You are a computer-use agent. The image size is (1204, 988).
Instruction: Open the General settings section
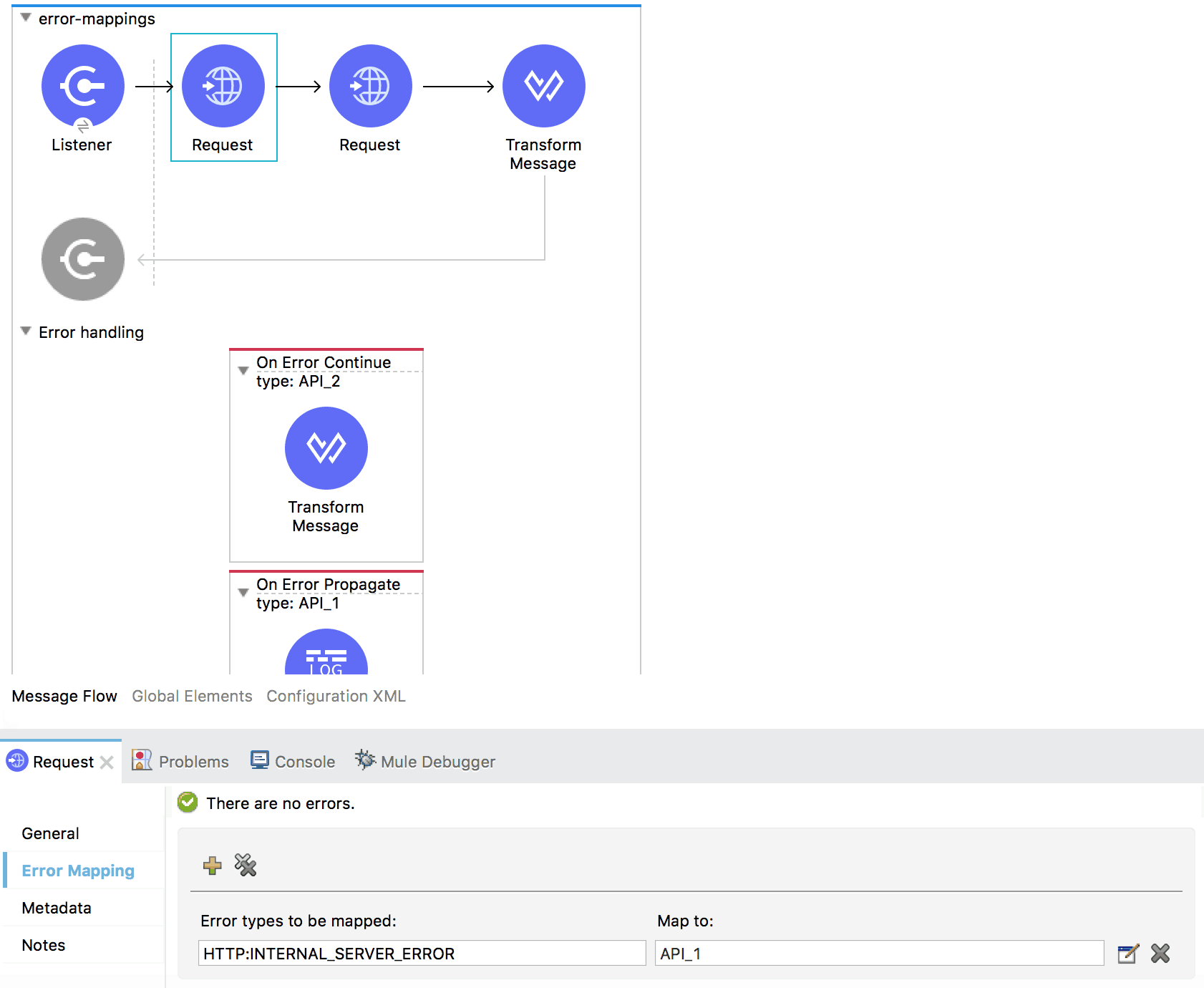point(50,833)
